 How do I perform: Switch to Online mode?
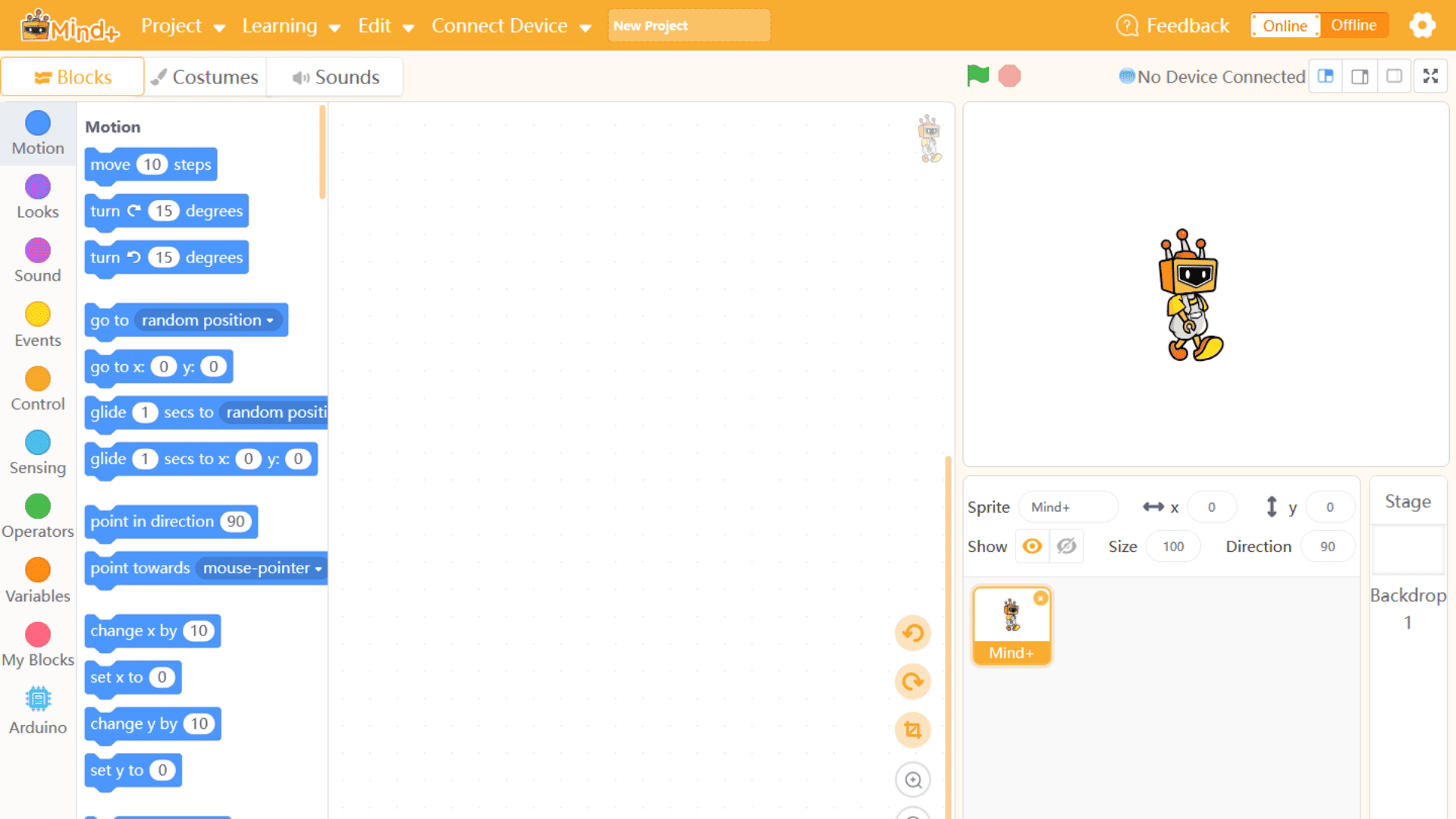[x=1285, y=26]
